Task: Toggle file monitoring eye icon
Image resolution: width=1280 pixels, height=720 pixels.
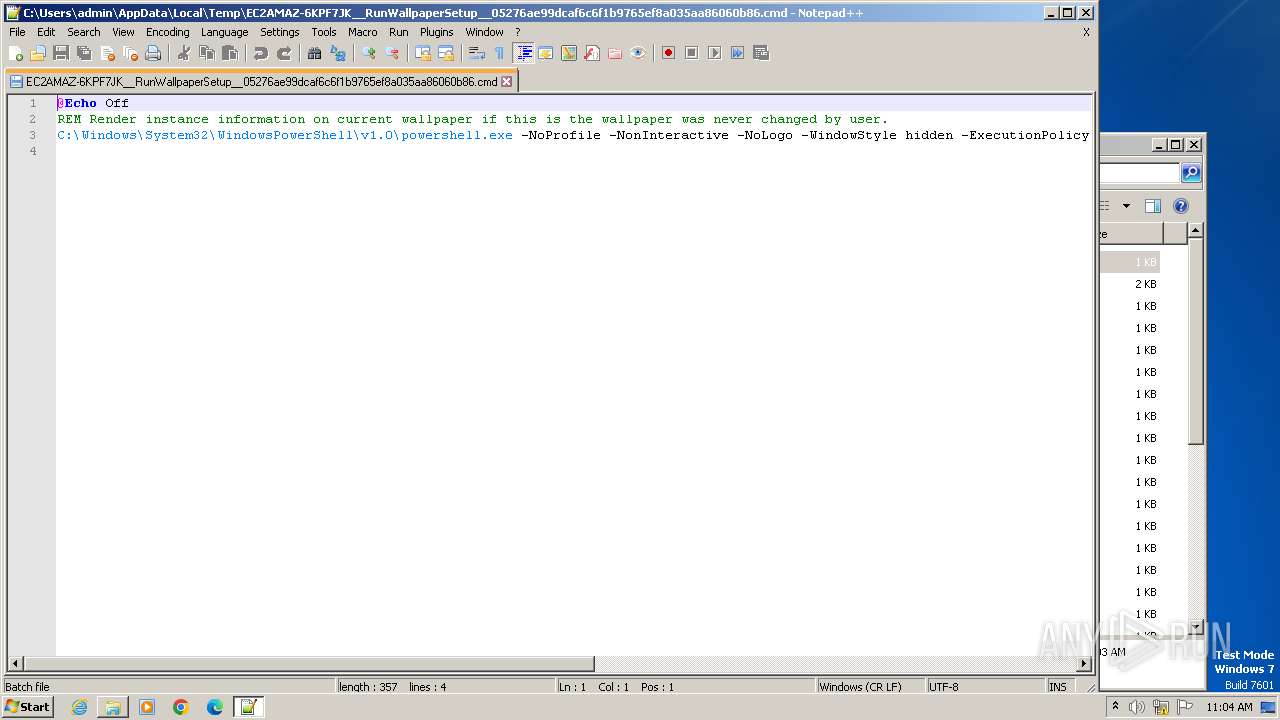Action: (638, 53)
